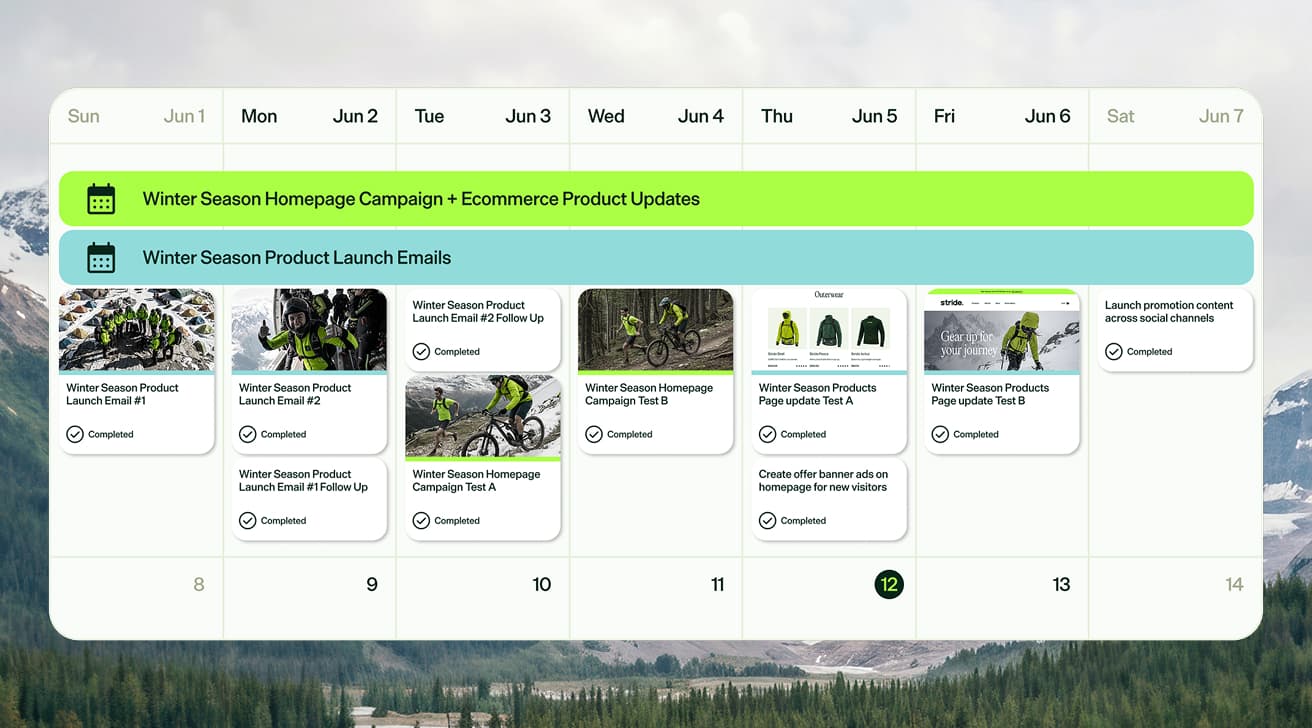Open Winter Season Homepage Campaign bar
This screenshot has height=728, width=1312.
click(x=656, y=199)
